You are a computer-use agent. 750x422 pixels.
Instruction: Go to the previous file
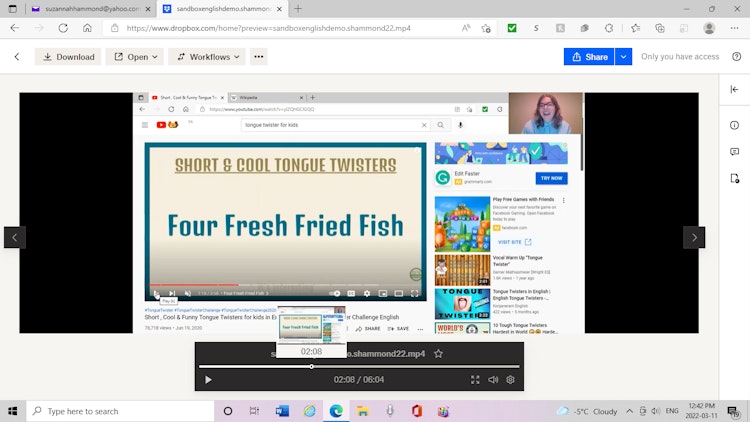click(x=15, y=237)
